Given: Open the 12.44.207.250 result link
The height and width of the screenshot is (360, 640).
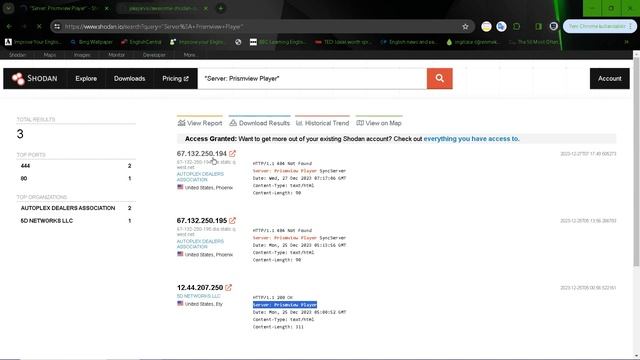Looking at the screenshot, I should pyautogui.click(x=200, y=287).
